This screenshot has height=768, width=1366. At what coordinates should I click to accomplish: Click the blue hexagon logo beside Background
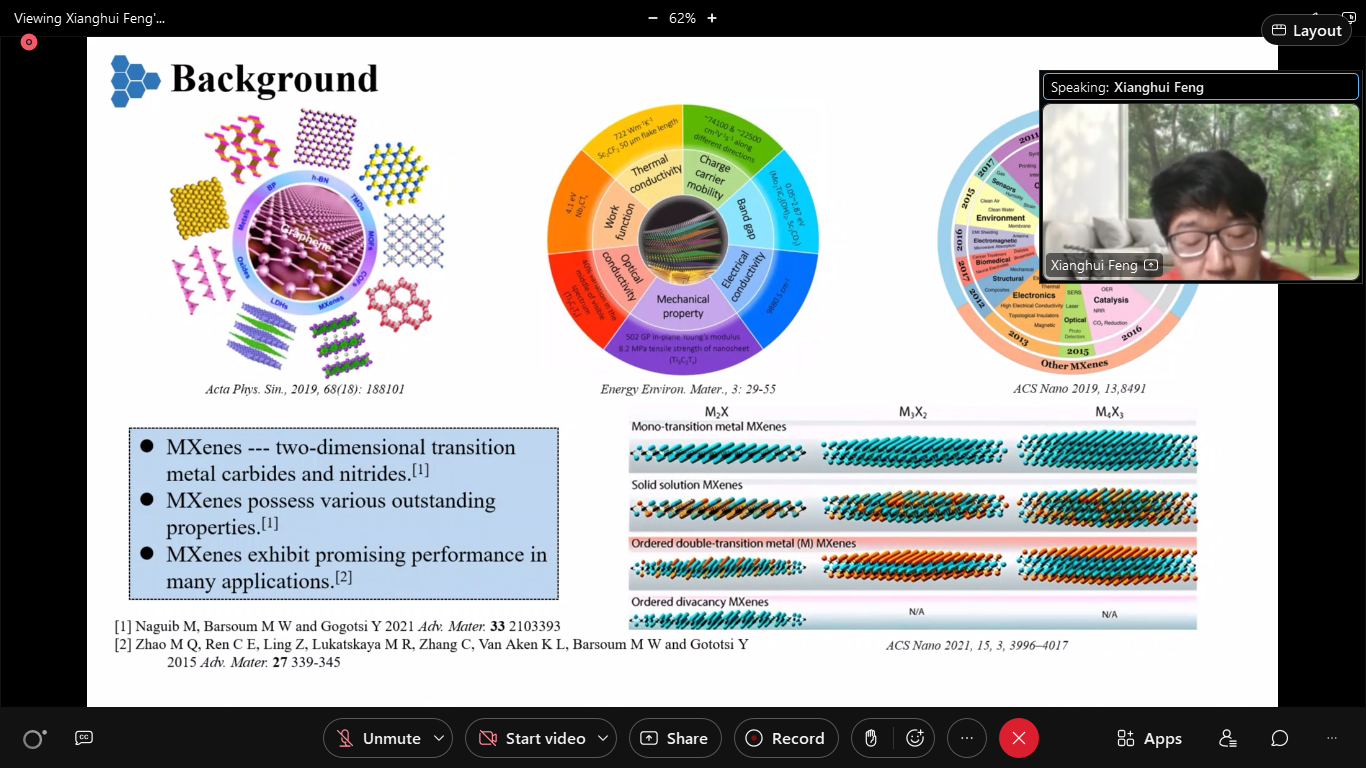click(134, 81)
